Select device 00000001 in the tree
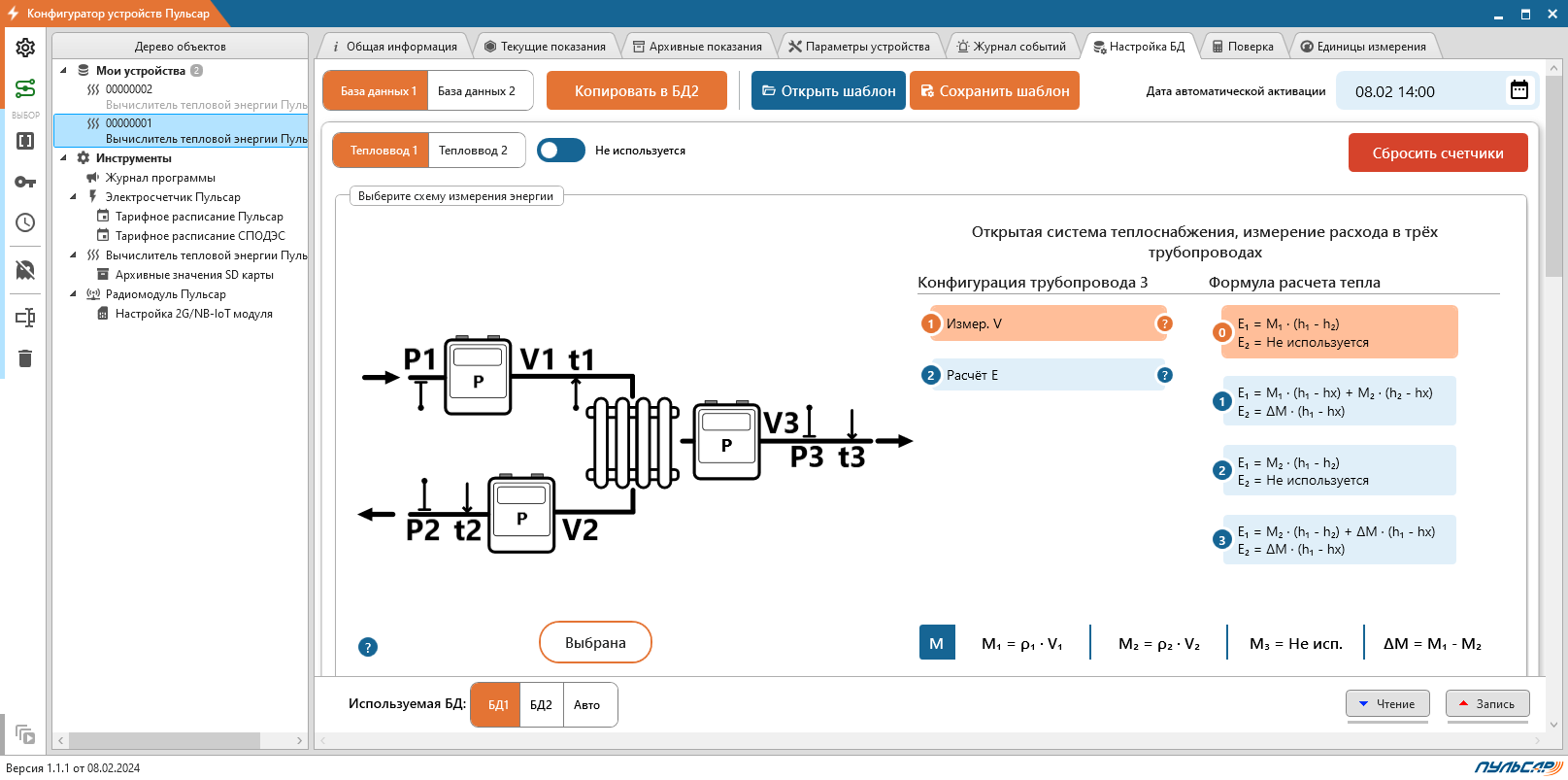This screenshot has height=780, width=1568. pos(181,131)
